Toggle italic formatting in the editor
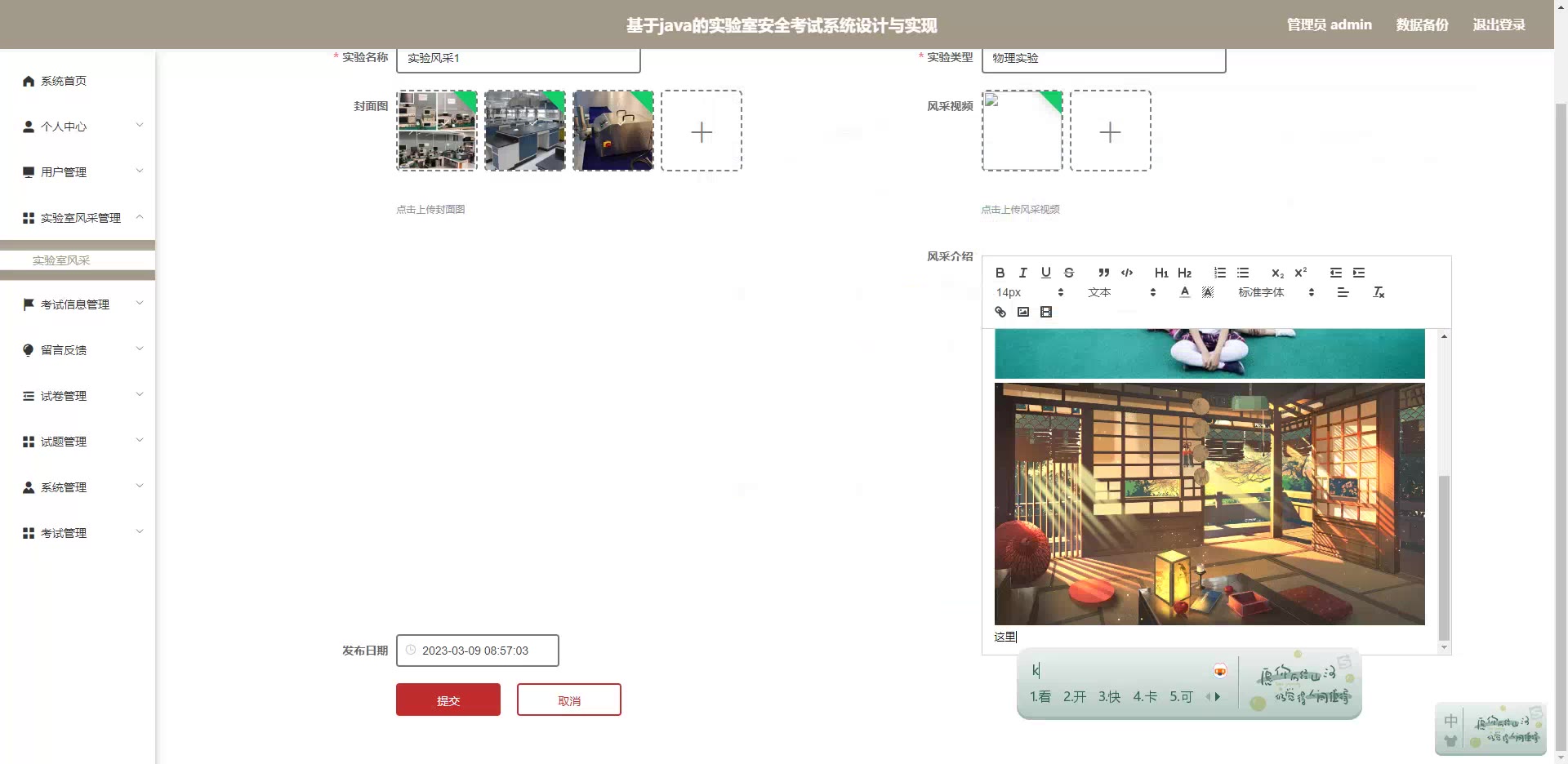 [1022, 273]
